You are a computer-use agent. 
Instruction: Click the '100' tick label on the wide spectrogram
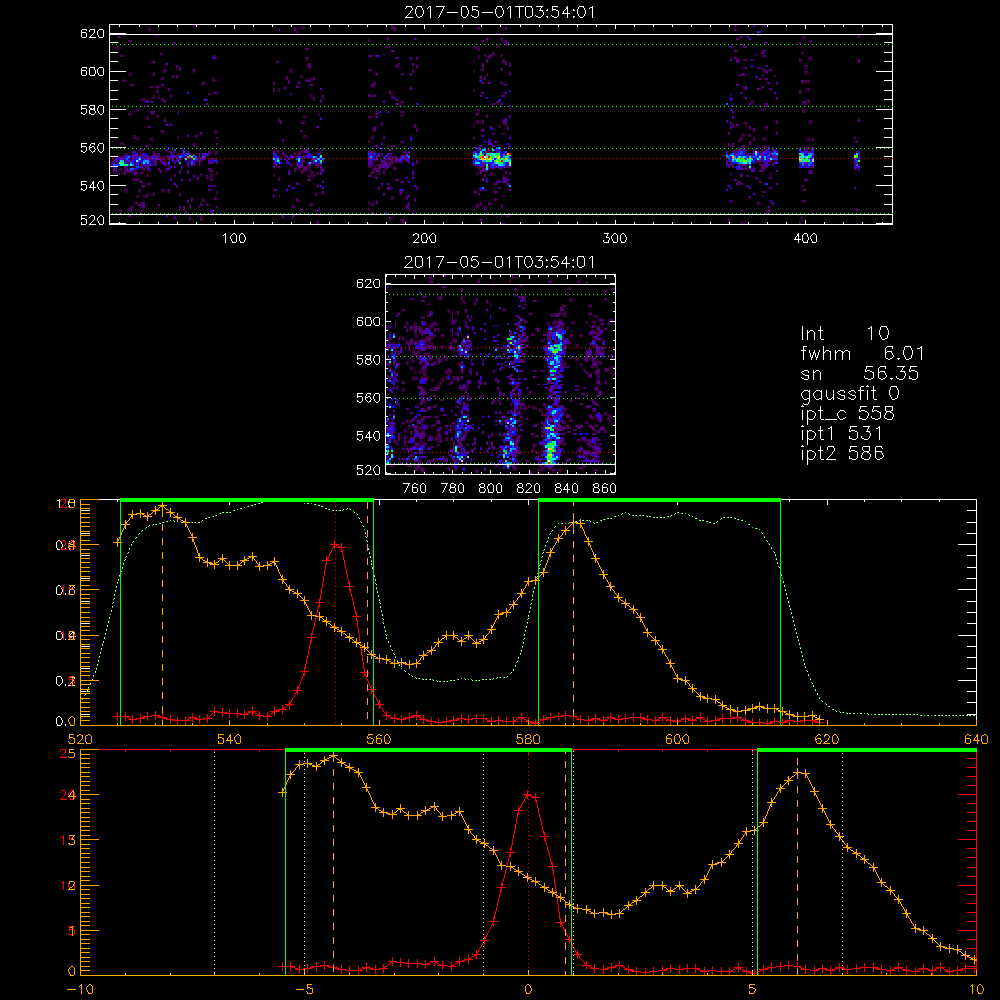click(234, 239)
